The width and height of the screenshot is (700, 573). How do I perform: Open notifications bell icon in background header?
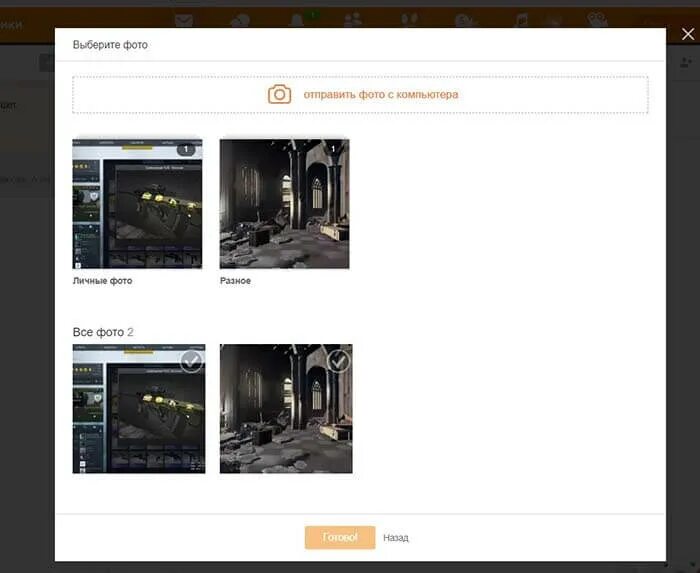(x=296, y=21)
